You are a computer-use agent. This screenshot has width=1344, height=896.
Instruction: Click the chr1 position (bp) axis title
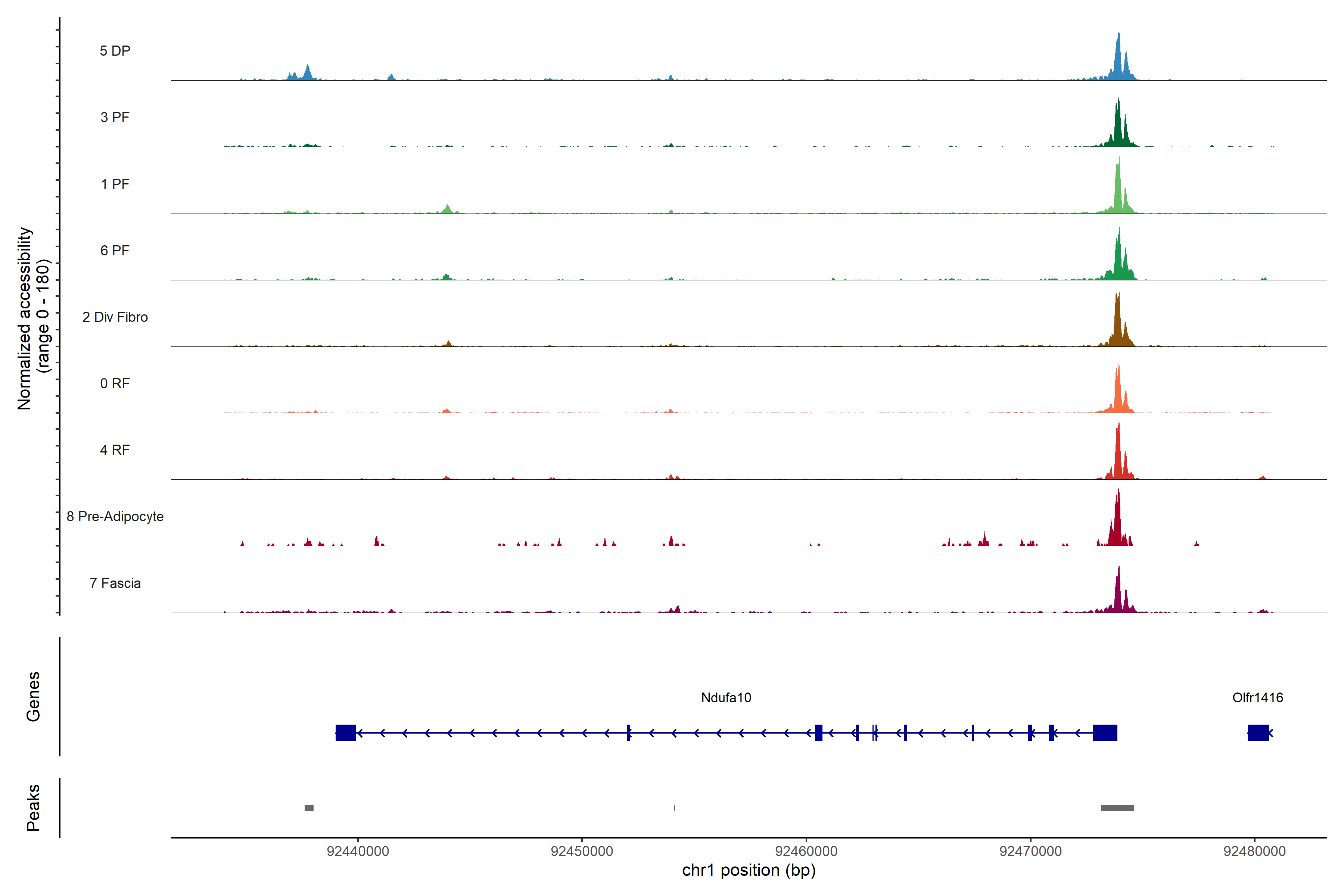(x=749, y=870)
